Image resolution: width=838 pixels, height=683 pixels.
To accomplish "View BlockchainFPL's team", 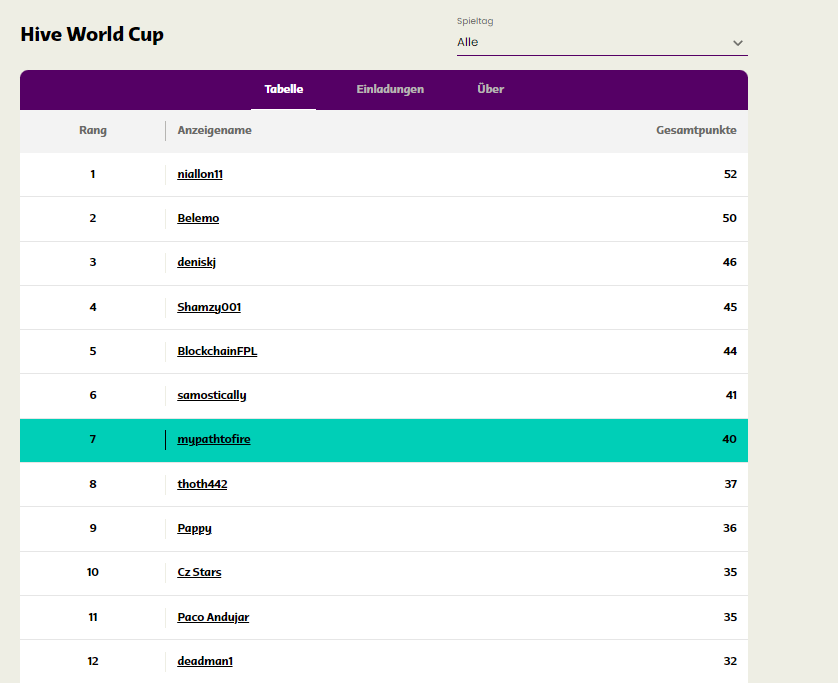I will point(217,351).
